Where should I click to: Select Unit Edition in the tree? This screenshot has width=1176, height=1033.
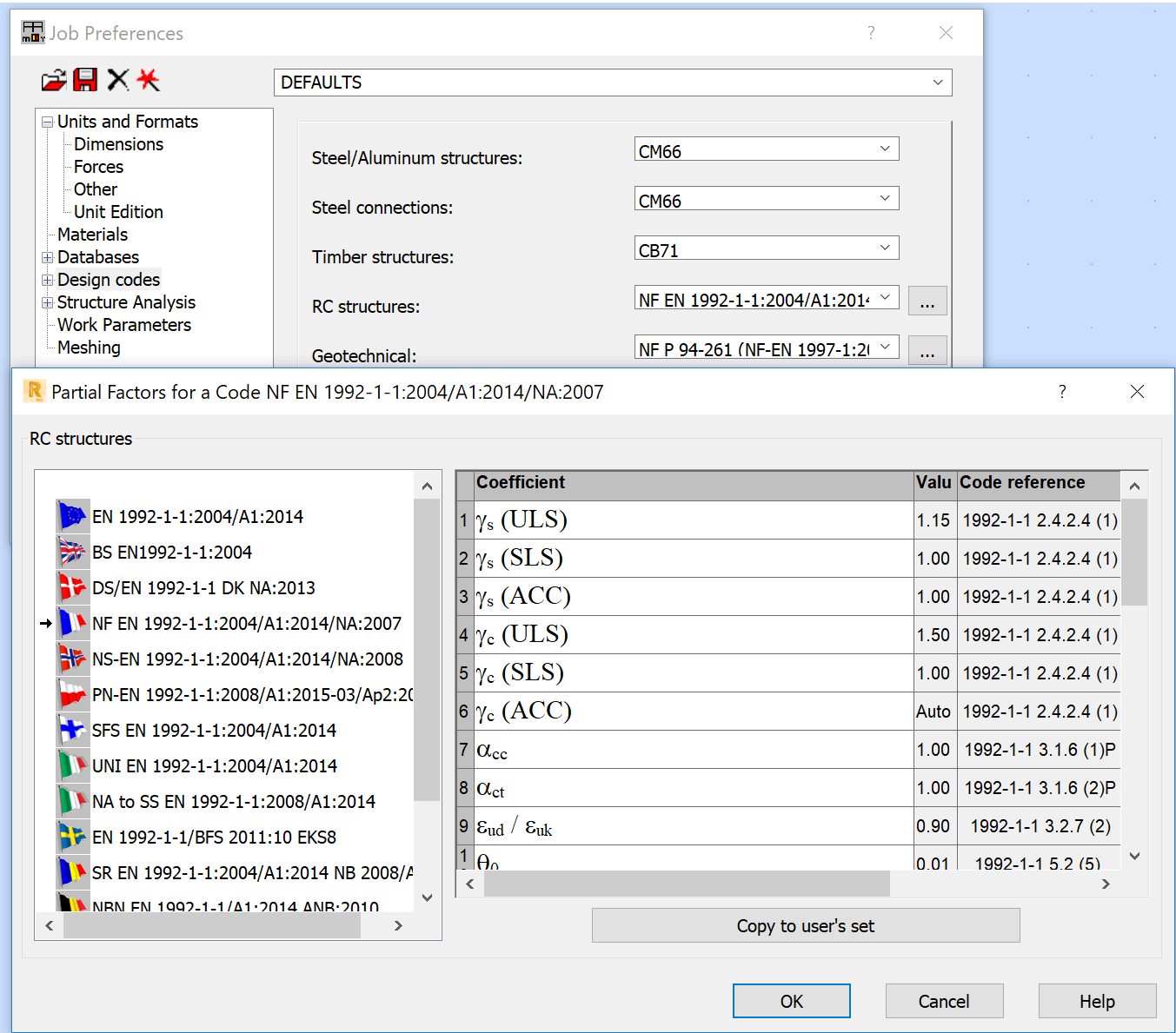118,212
